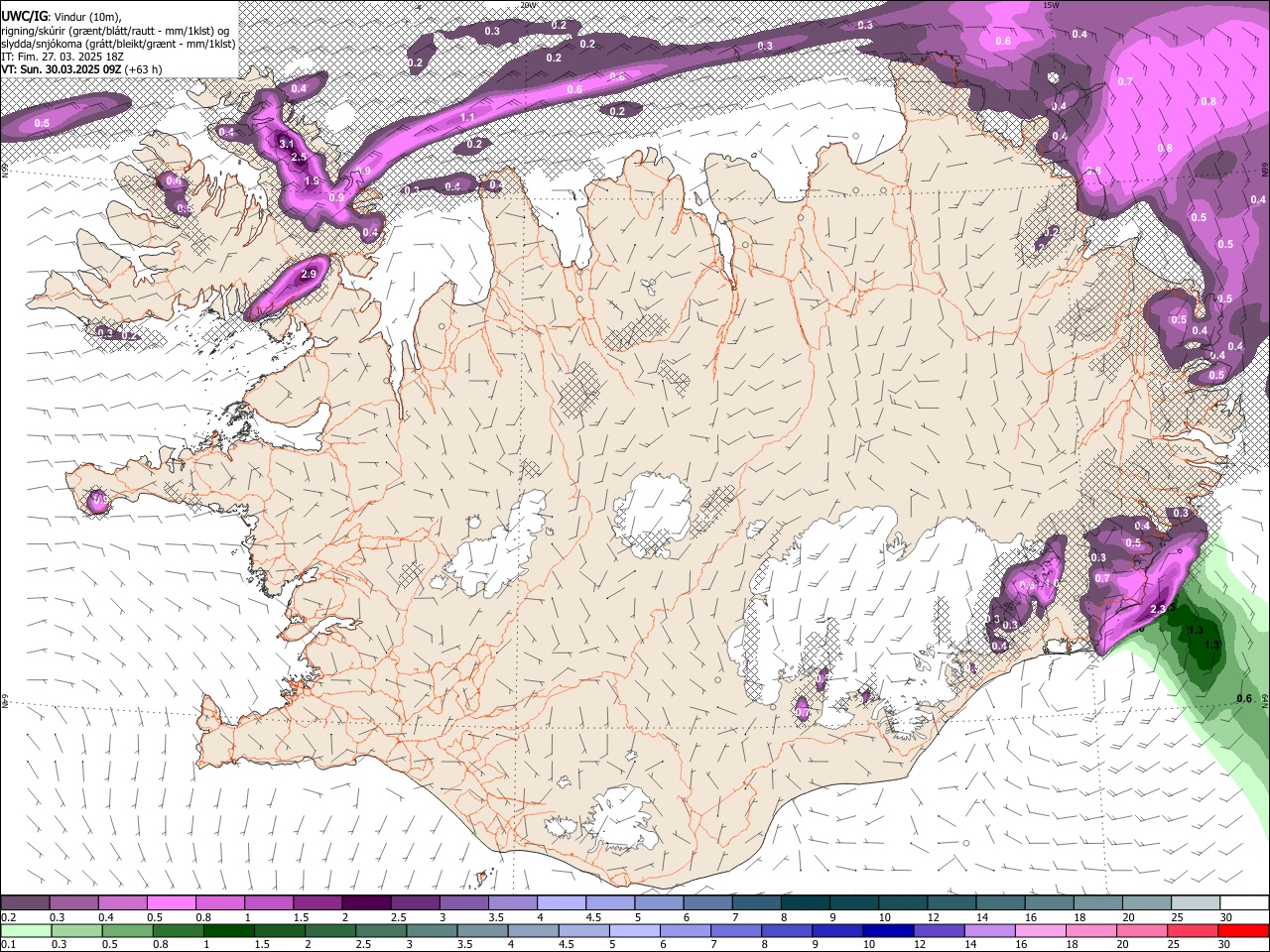The image size is (1270, 952).
Task: Pick the bottom-row legend swatch starting at 0.5
Action: coord(127,930)
